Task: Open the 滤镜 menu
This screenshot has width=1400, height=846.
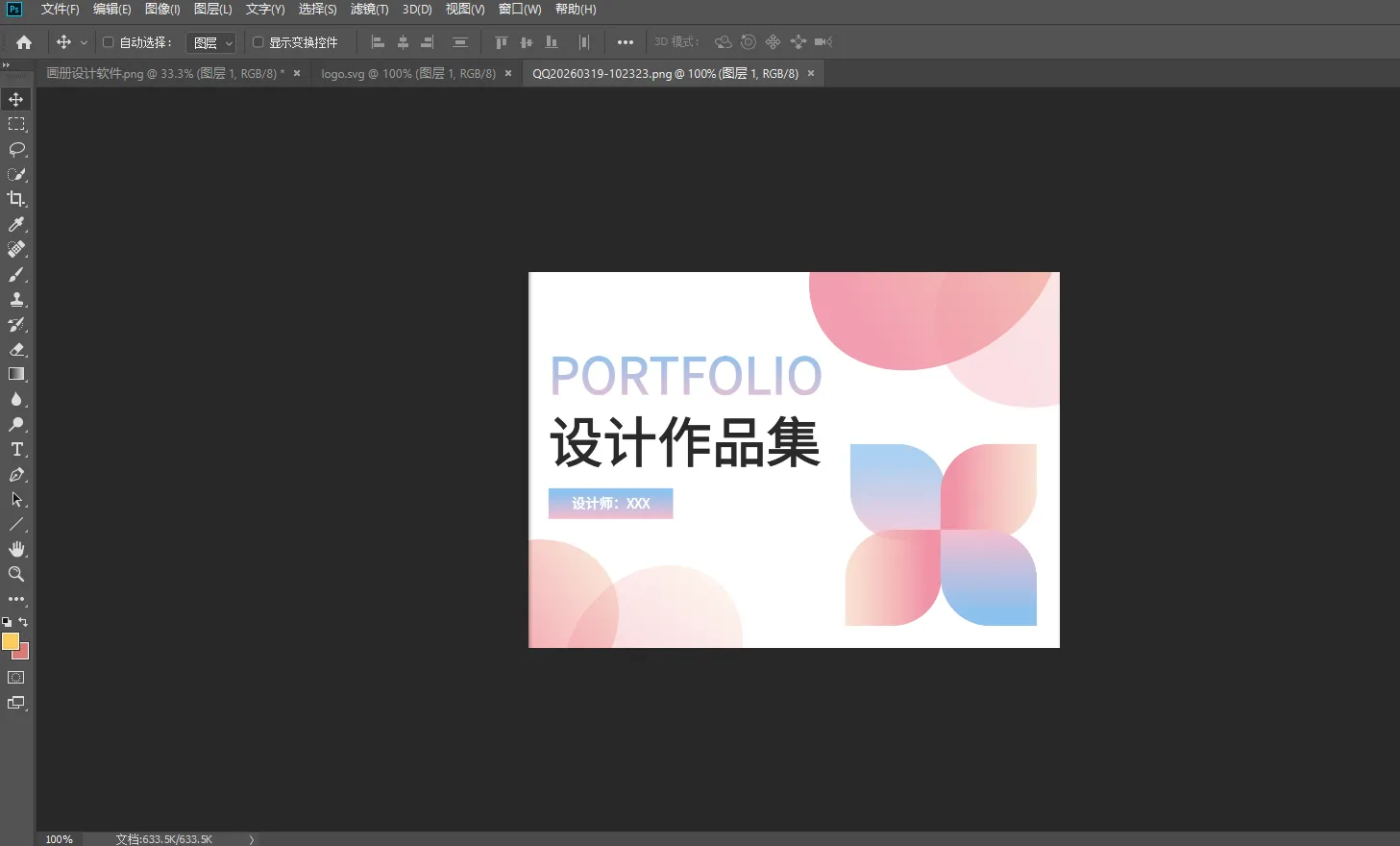Action: (x=368, y=10)
